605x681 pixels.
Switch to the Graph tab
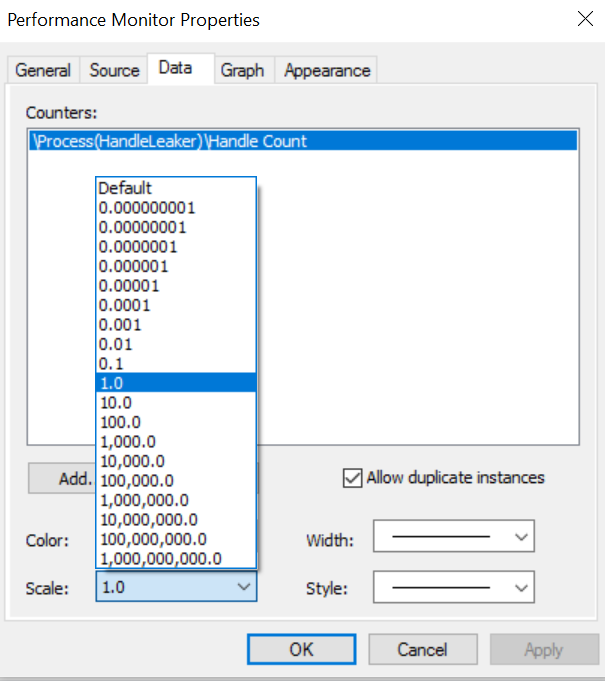[242, 70]
